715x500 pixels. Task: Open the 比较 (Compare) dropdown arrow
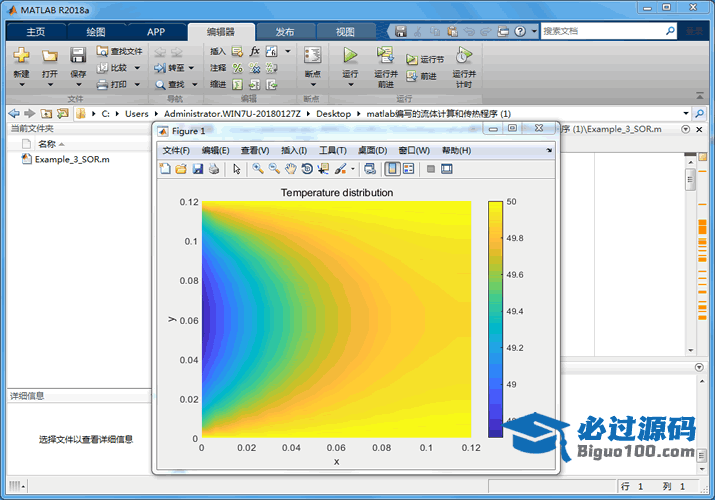pos(137,68)
